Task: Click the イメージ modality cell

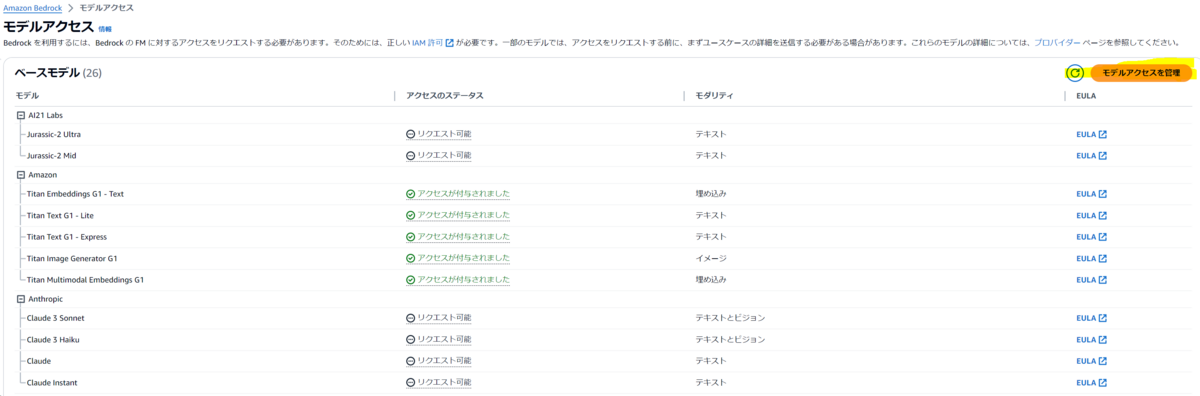Action: [712, 258]
